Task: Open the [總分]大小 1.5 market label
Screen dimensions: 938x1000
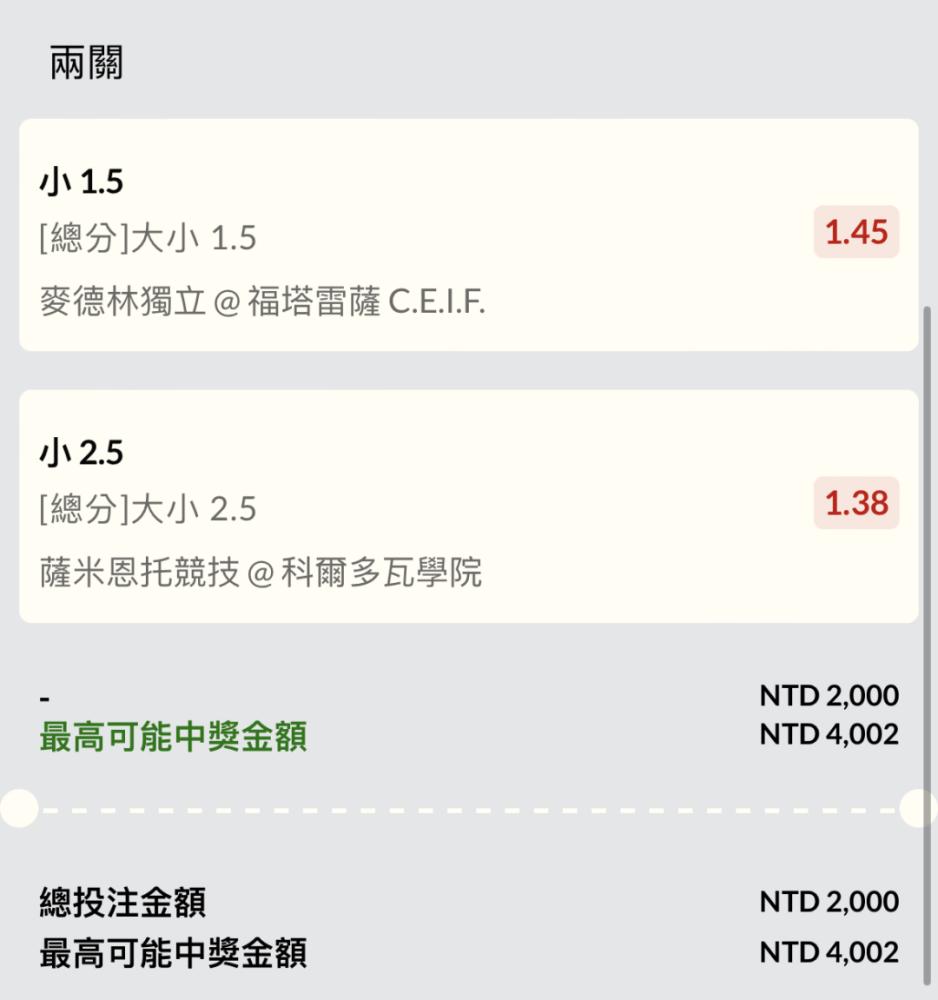Action: click(148, 238)
